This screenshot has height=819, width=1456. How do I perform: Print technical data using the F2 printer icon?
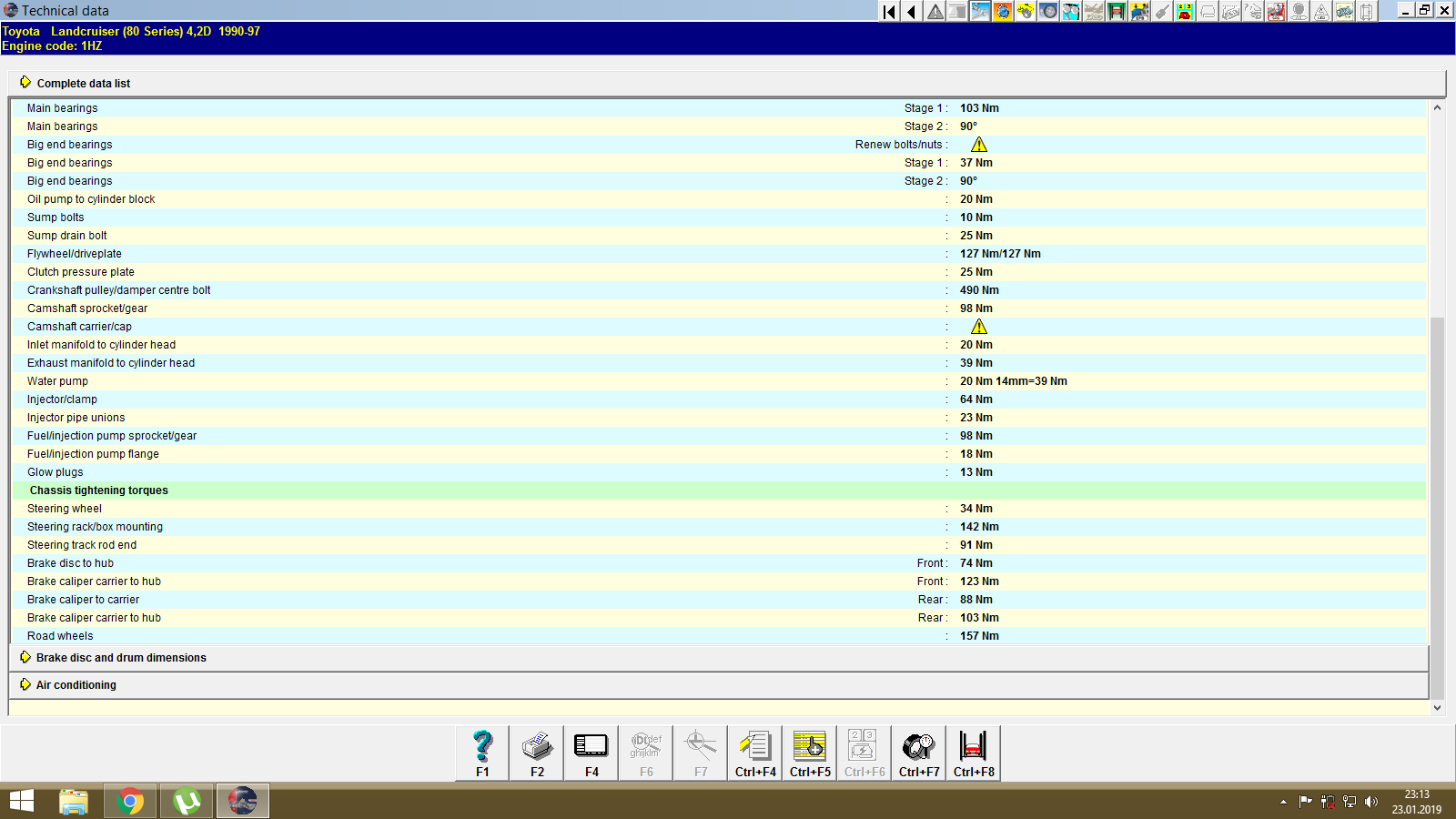click(x=536, y=751)
